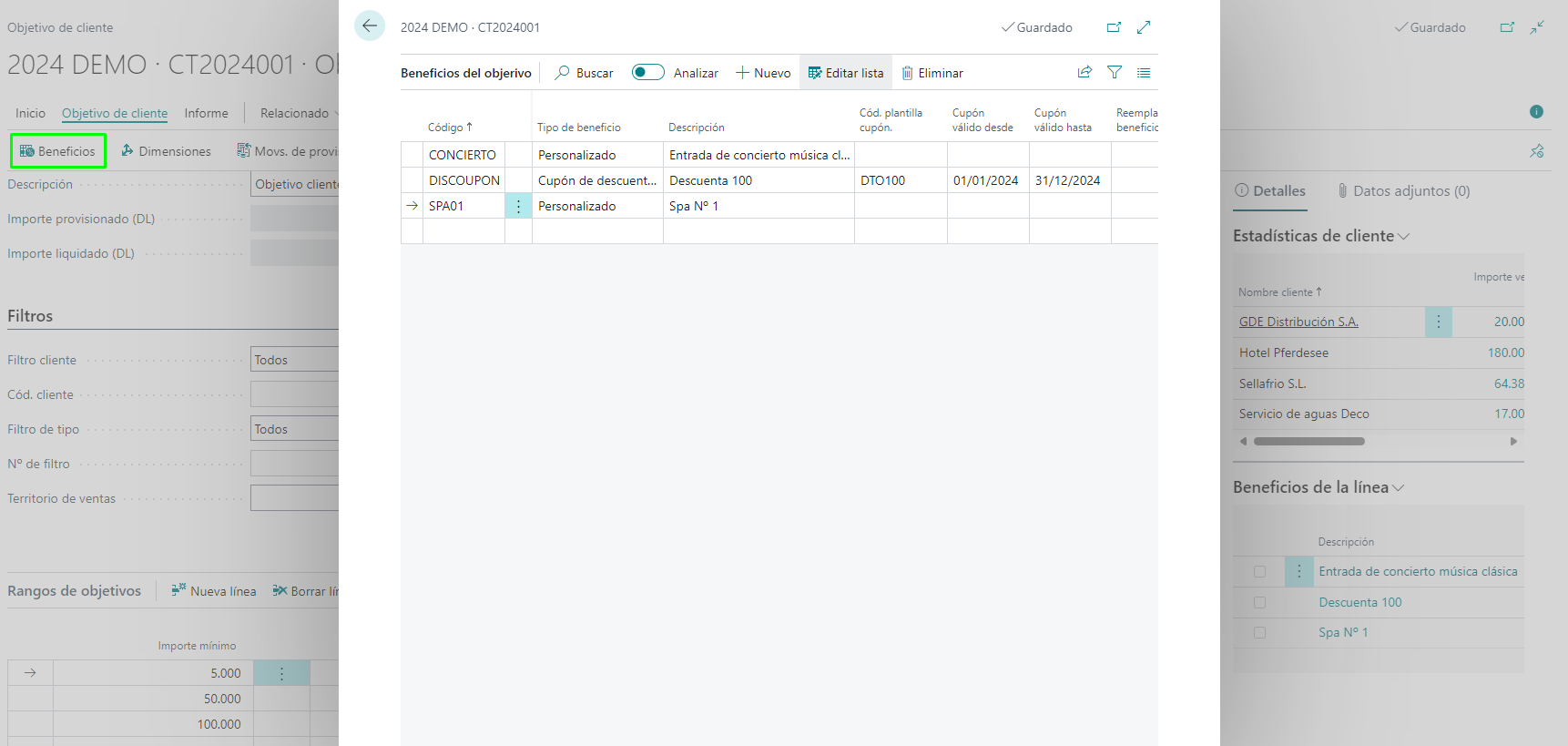Click the list view layout icon
Viewport: 1568px width, 746px height.
[x=1144, y=72]
